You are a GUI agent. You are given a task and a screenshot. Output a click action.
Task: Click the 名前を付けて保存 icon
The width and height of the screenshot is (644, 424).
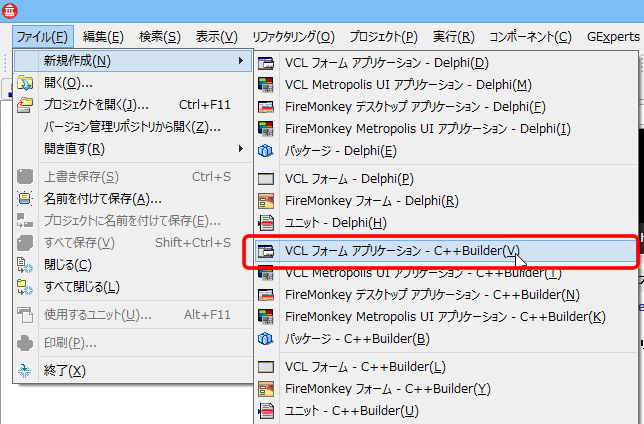tap(25, 199)
